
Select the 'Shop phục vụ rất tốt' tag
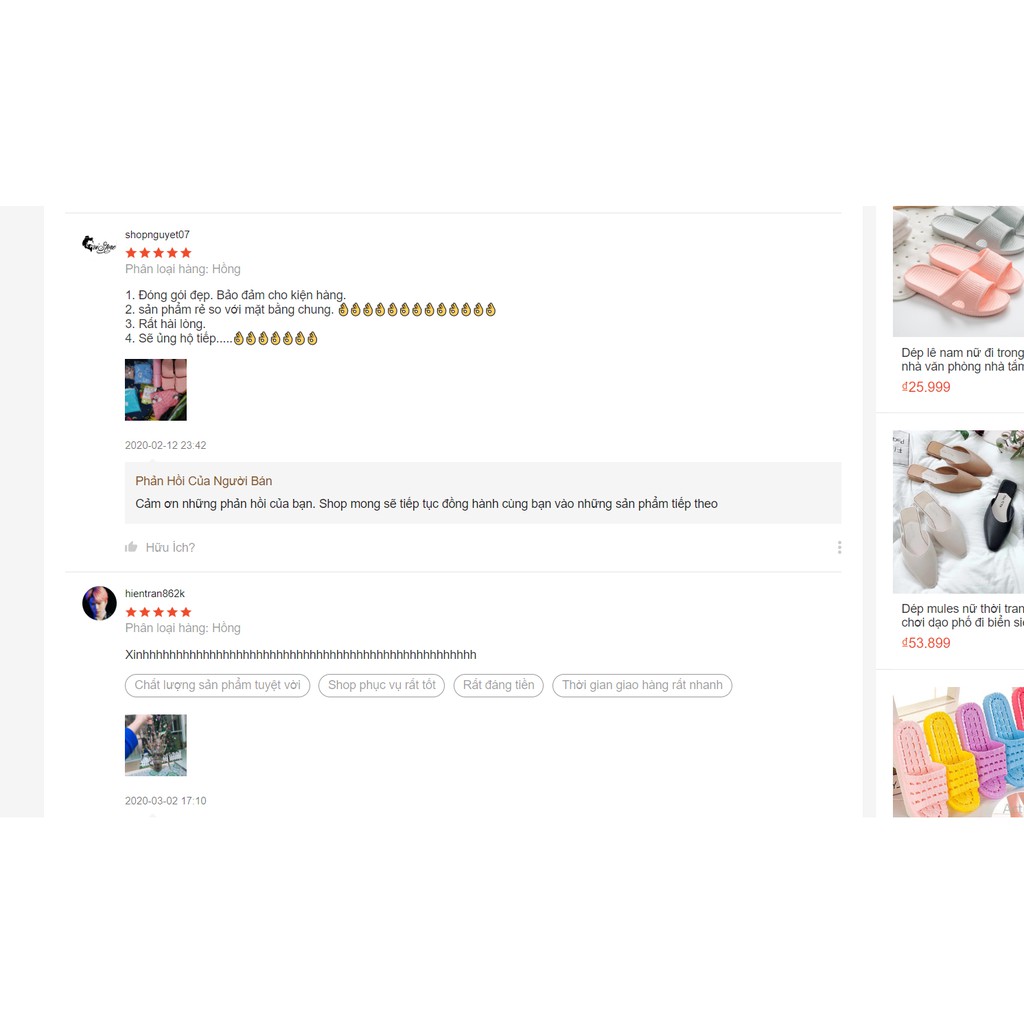(381, 685)
